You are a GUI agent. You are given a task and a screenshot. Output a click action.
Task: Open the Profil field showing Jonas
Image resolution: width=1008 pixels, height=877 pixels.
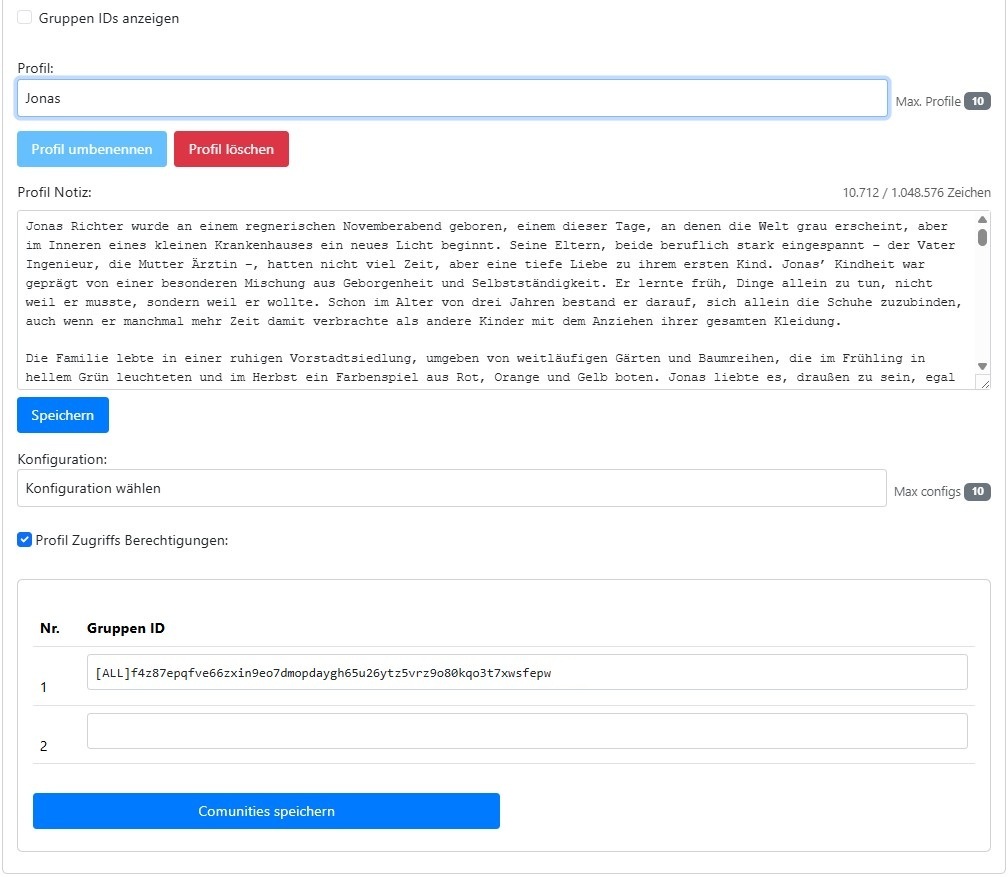[452, 99]
